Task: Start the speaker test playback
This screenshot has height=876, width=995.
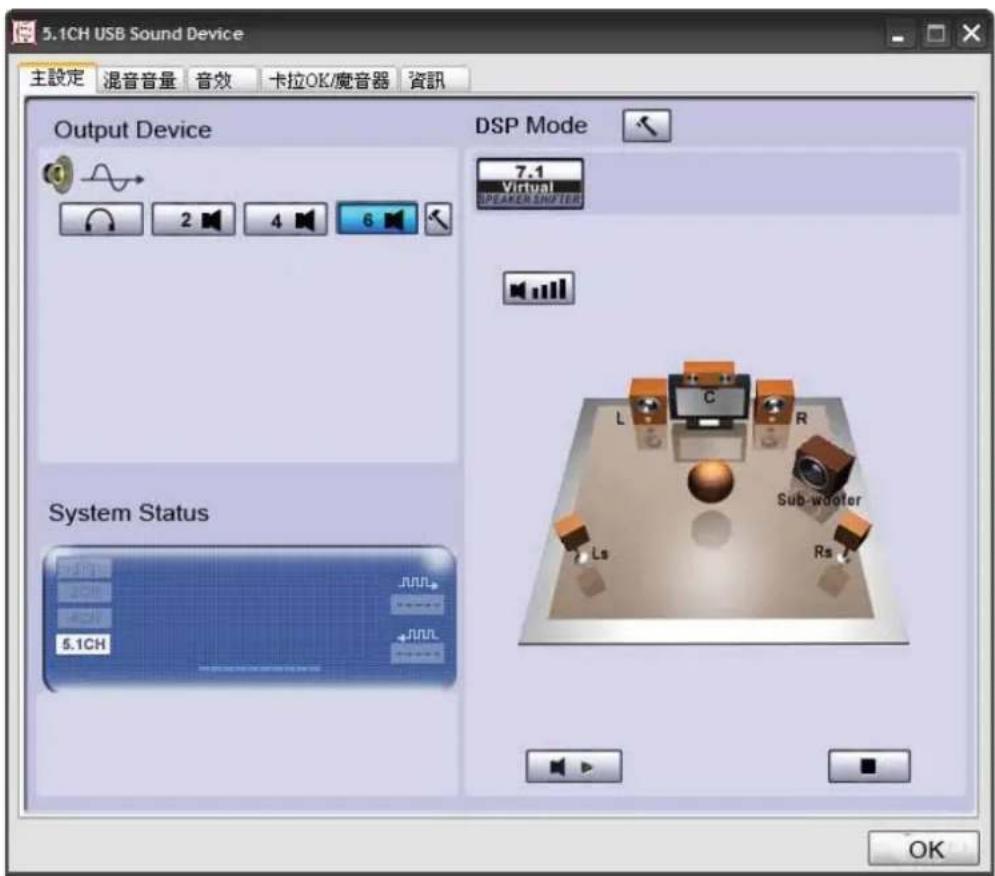Action: (574, 766)
